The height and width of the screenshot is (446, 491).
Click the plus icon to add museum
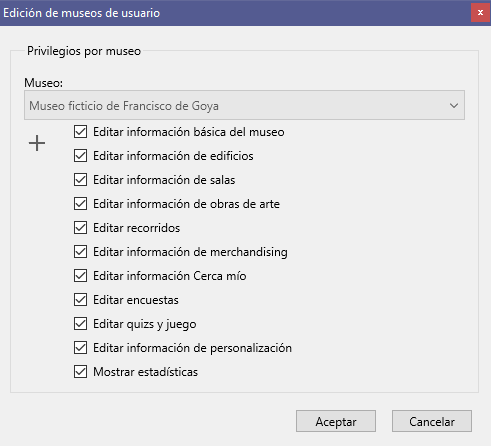click(x=37, y=143)
